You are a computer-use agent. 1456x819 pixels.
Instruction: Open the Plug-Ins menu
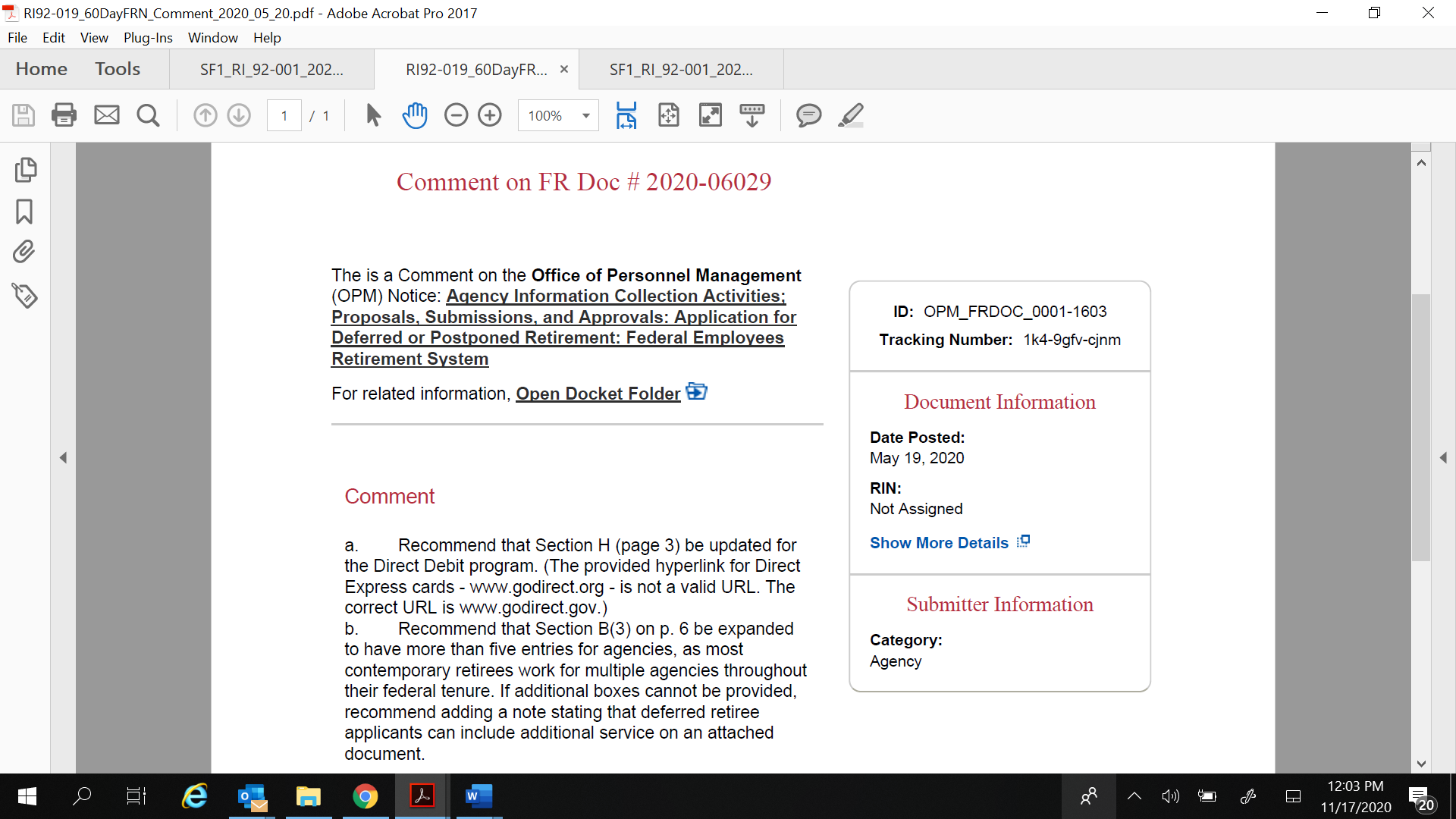coord(148,37)
